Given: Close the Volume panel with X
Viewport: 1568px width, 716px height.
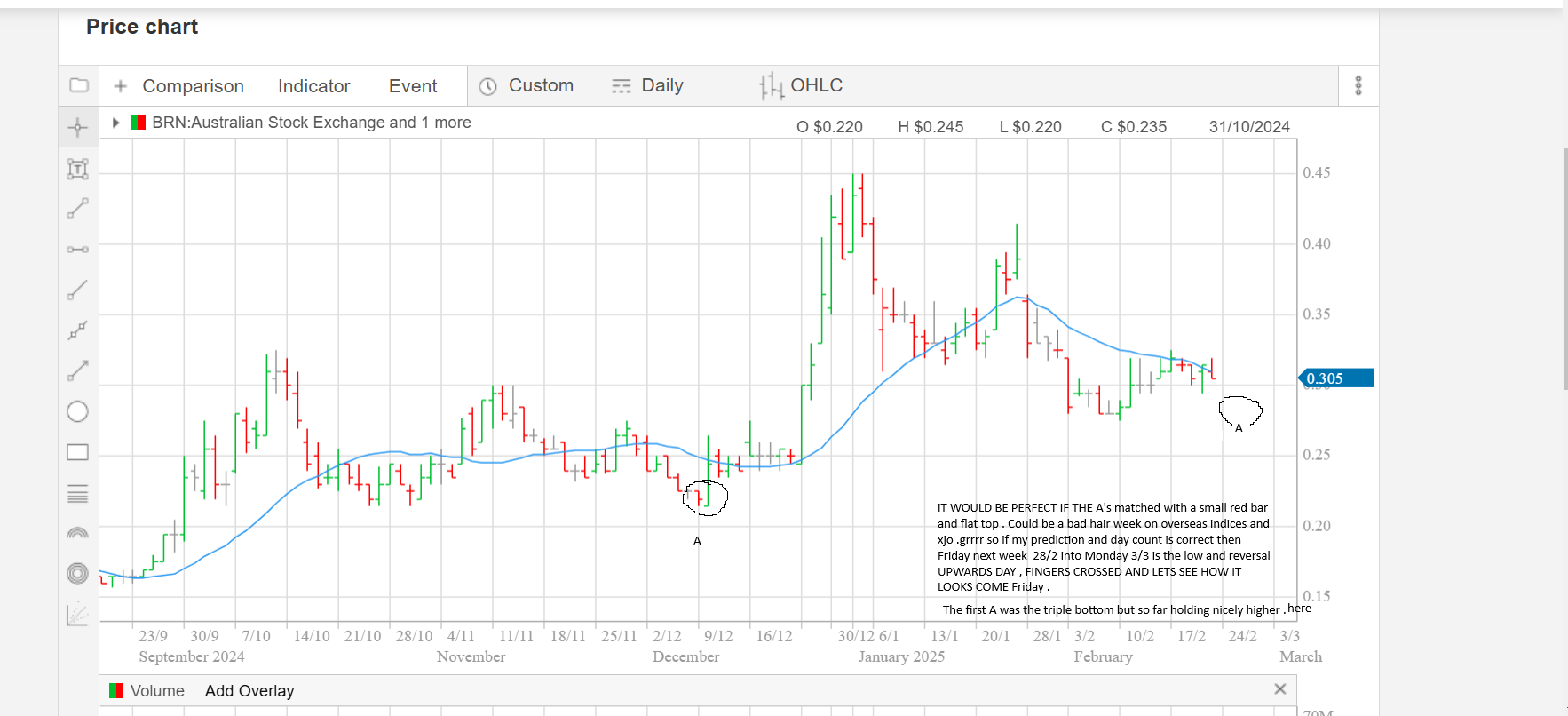Looking at the screenshot, I should pos(1280,689).
